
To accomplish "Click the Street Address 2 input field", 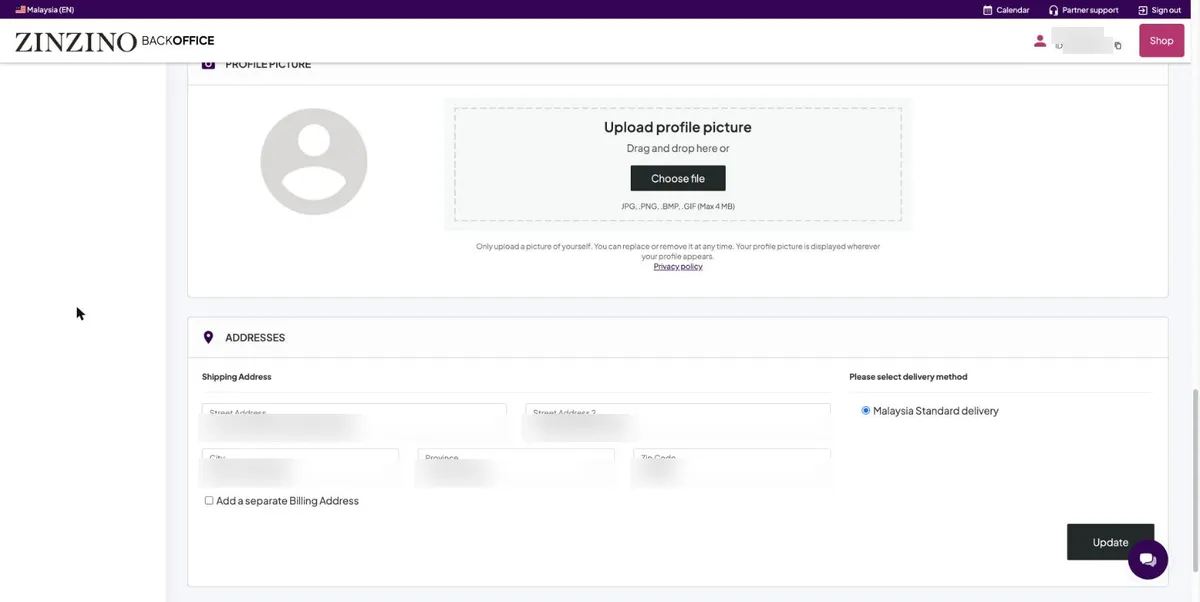I will [678, 422].
